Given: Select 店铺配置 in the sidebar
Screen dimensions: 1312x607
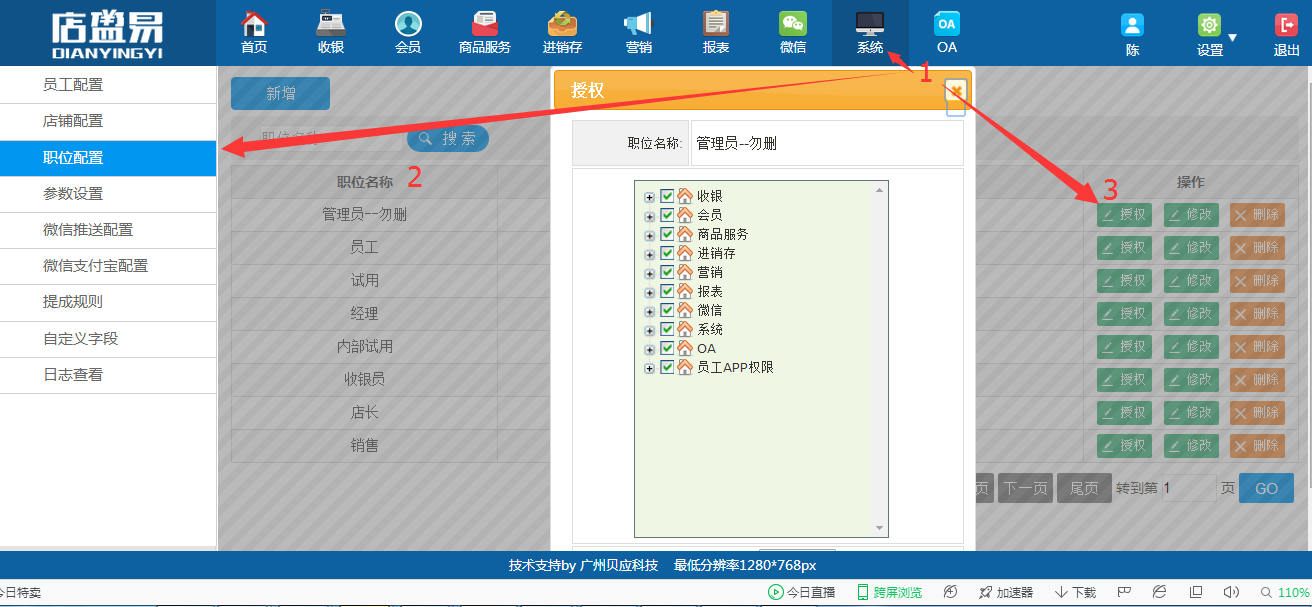Looking at the screenshot, I should pyautogui.click(x=108, y=121).
